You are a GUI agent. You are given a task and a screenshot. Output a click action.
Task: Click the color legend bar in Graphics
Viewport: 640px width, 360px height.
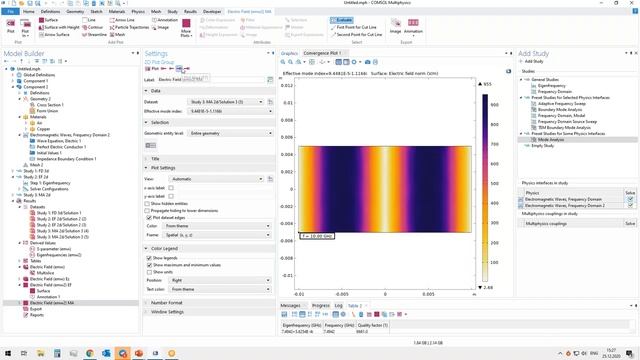pos(485,188)
